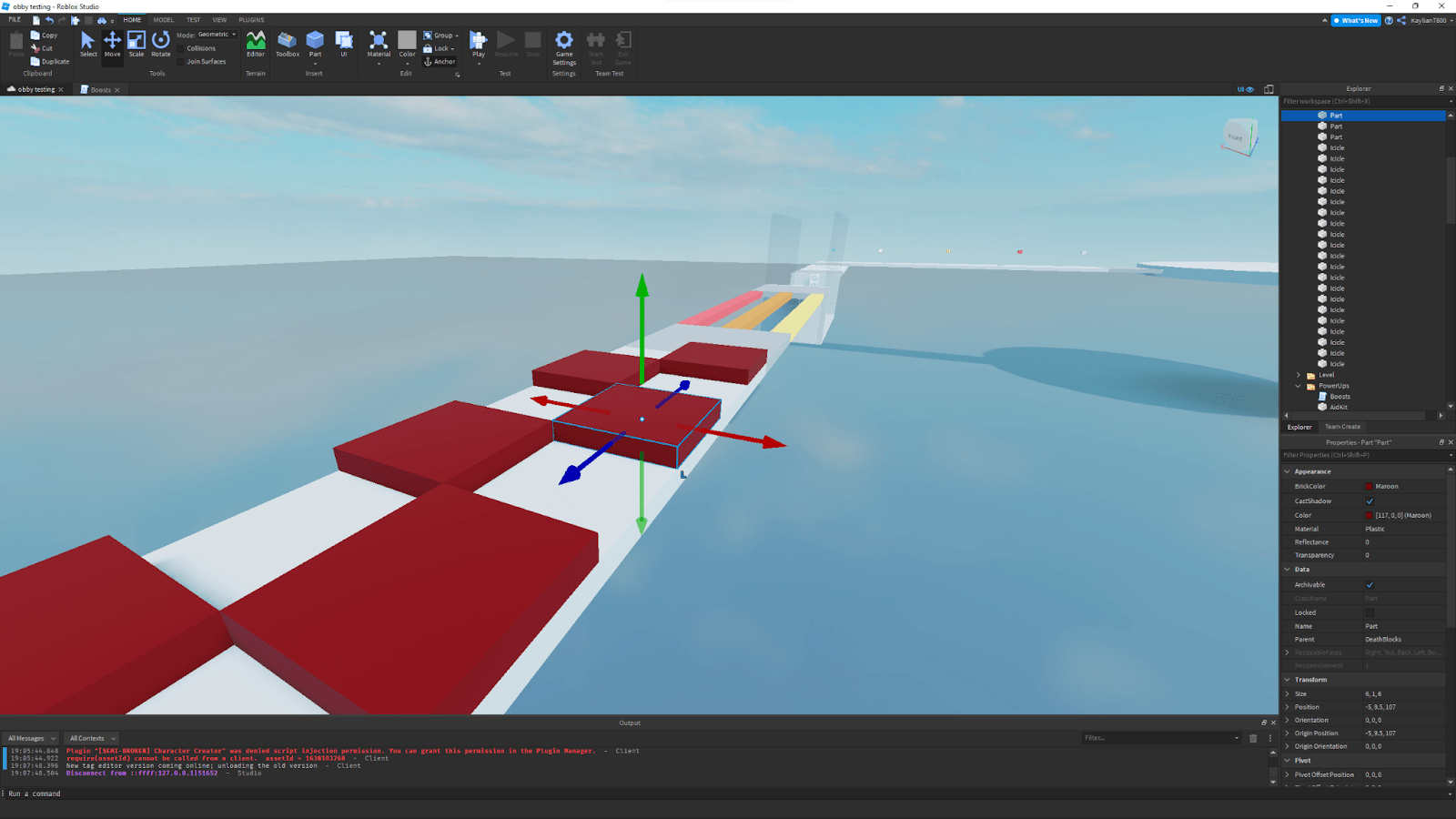The width and height of the screenshot is (1456, 819).
Task: Switch to the MODEL ribbon tab
Action: [163, 19]
